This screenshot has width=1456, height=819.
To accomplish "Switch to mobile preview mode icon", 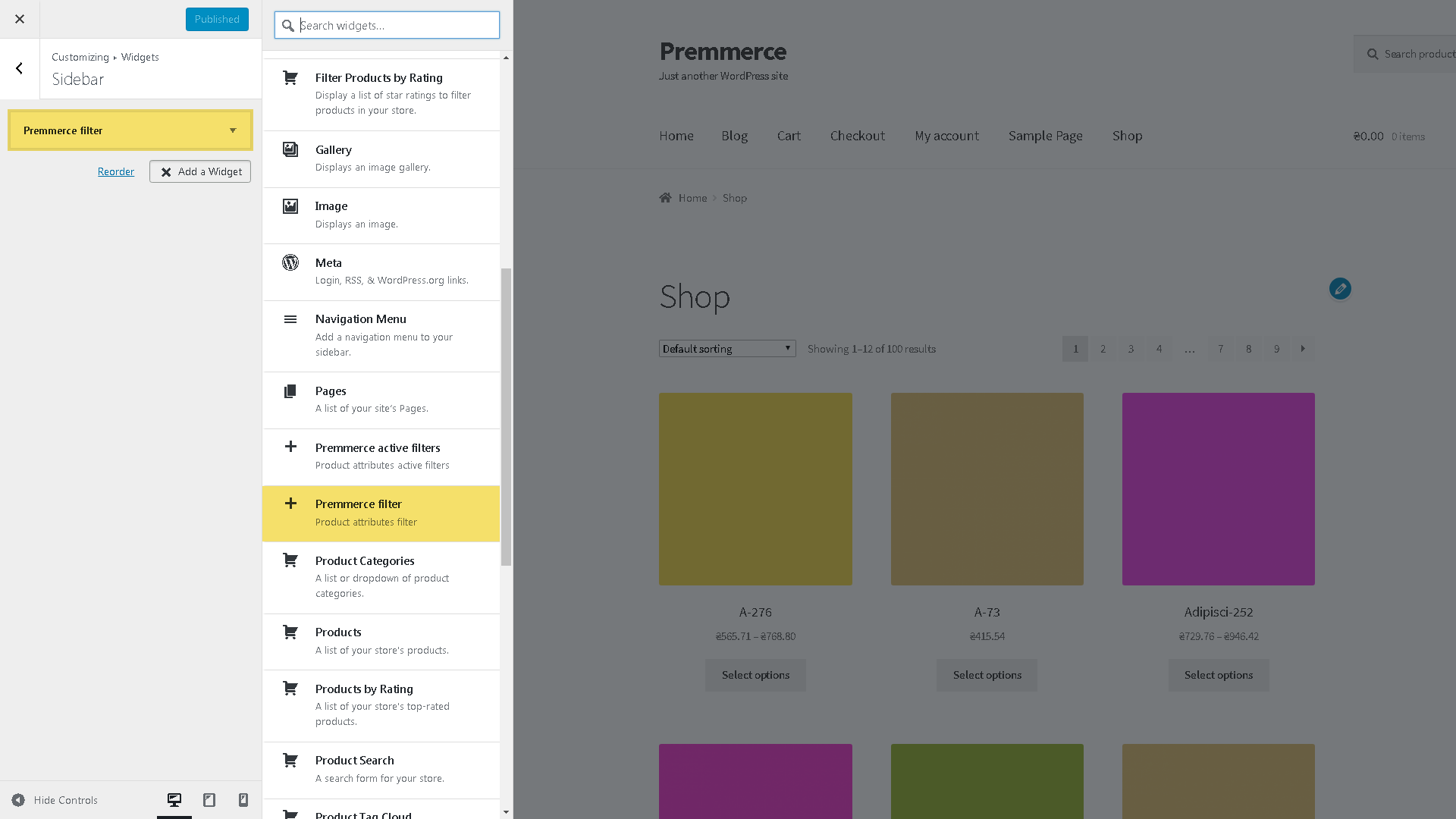I will 243,800.
